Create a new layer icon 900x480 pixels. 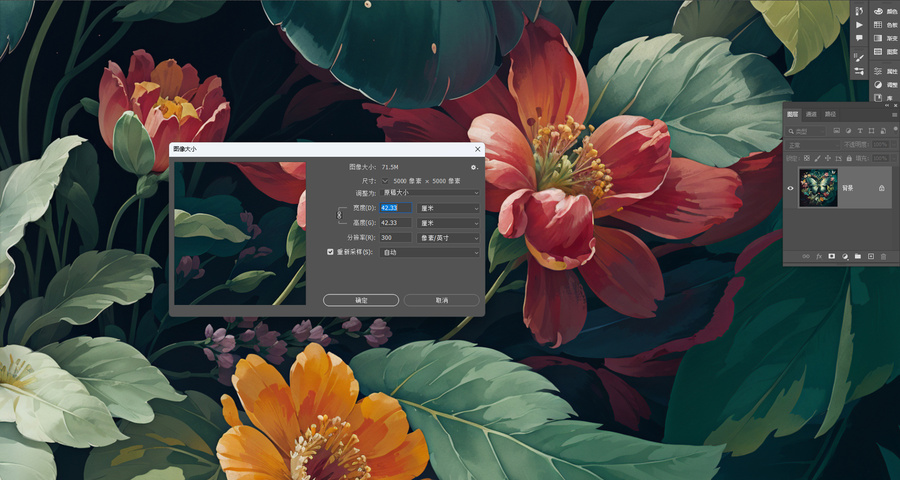[x=871, y=256]
